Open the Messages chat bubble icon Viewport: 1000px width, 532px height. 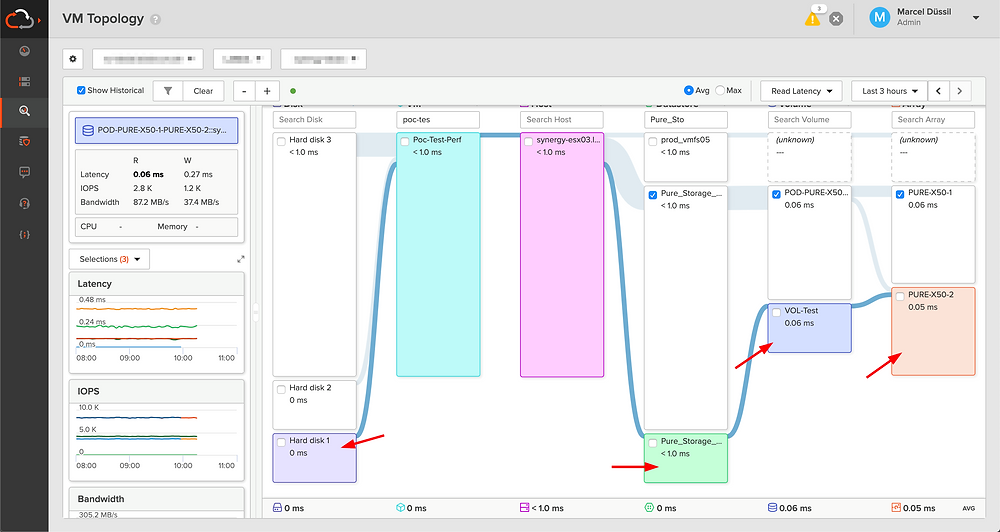point(24,172)
